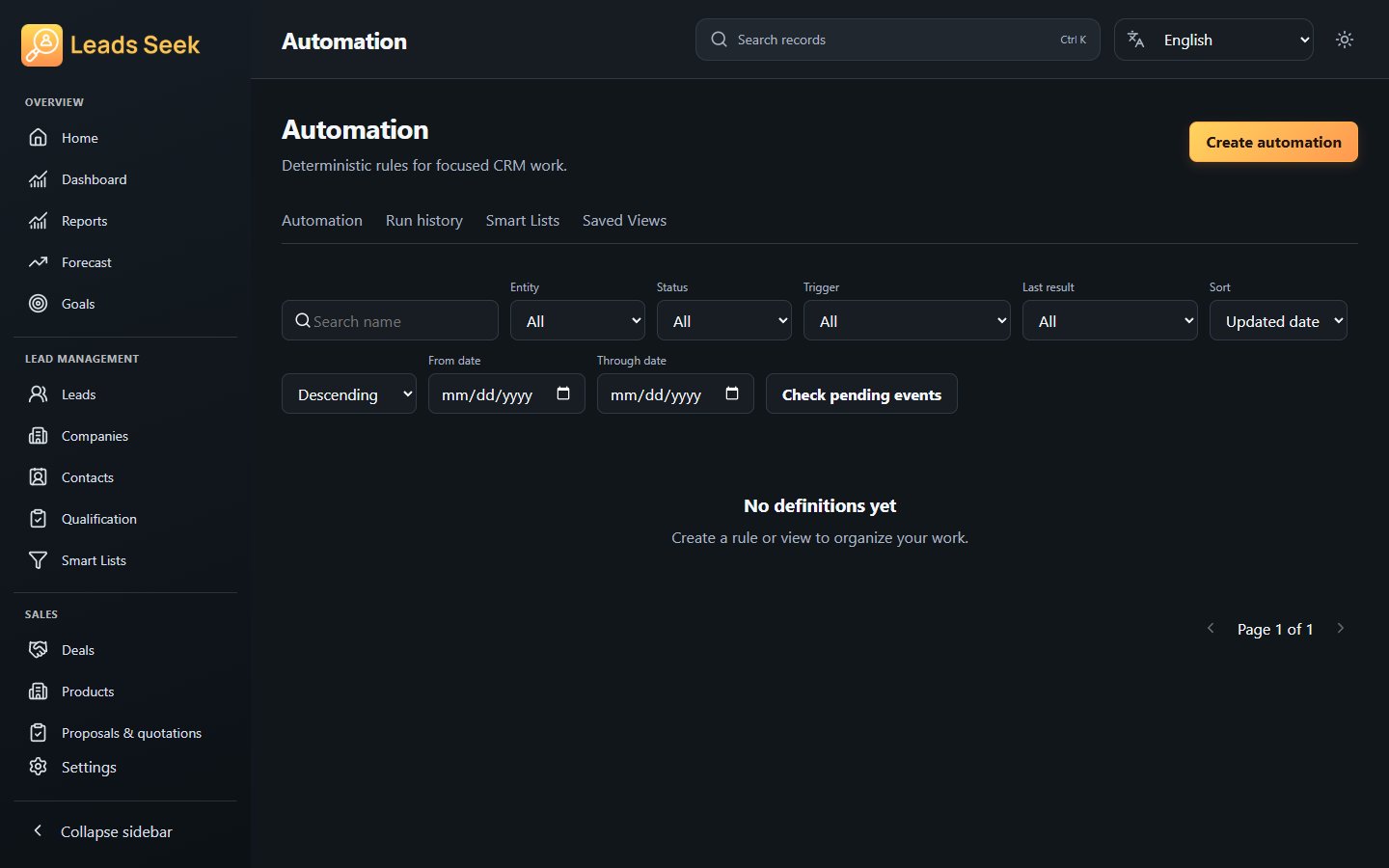Screen dimensions: 1389x868
Task: Switch to the Automation tab
Action: [322, 221]
